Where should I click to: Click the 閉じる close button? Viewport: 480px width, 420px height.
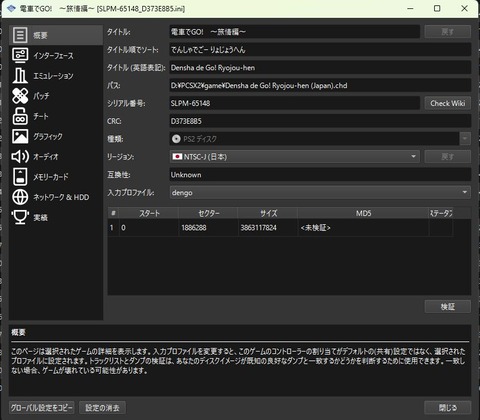coord(448,407)
